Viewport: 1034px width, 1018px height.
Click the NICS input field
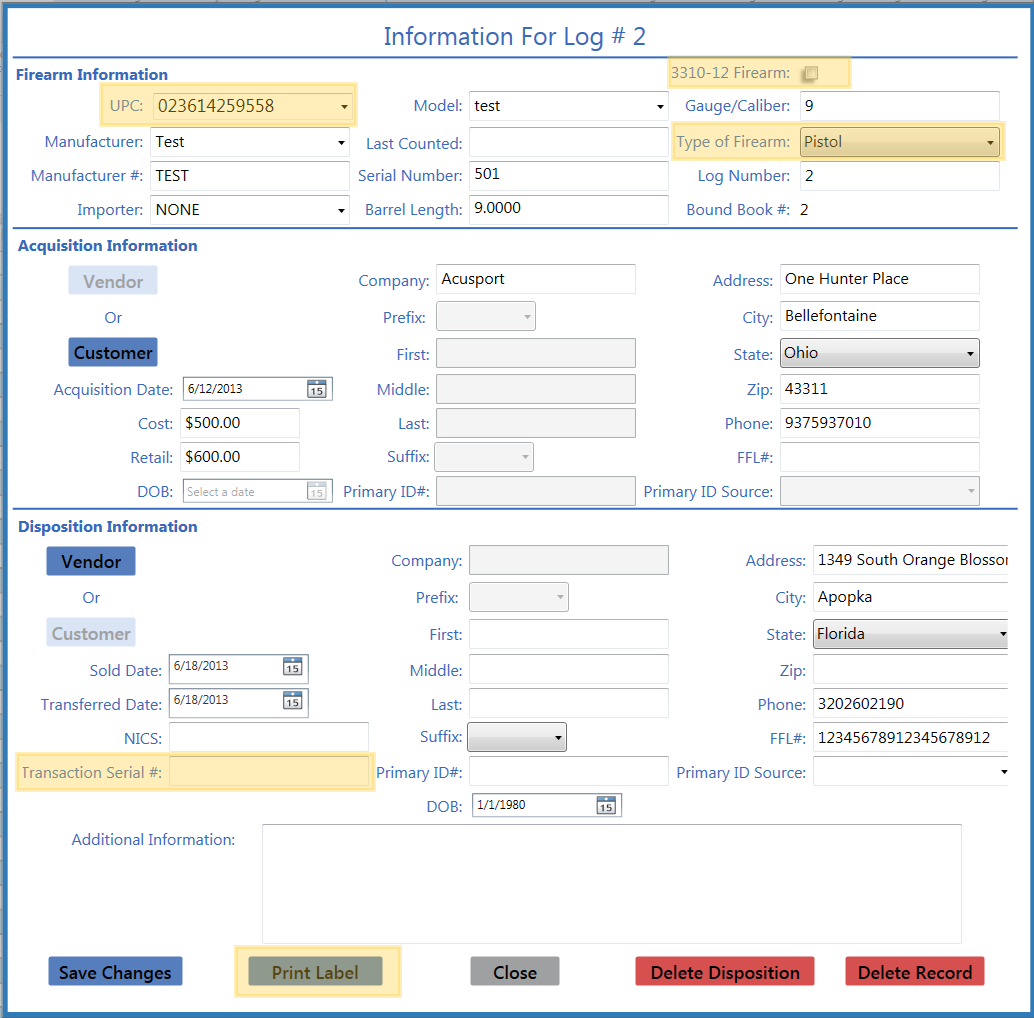point(269,737)
